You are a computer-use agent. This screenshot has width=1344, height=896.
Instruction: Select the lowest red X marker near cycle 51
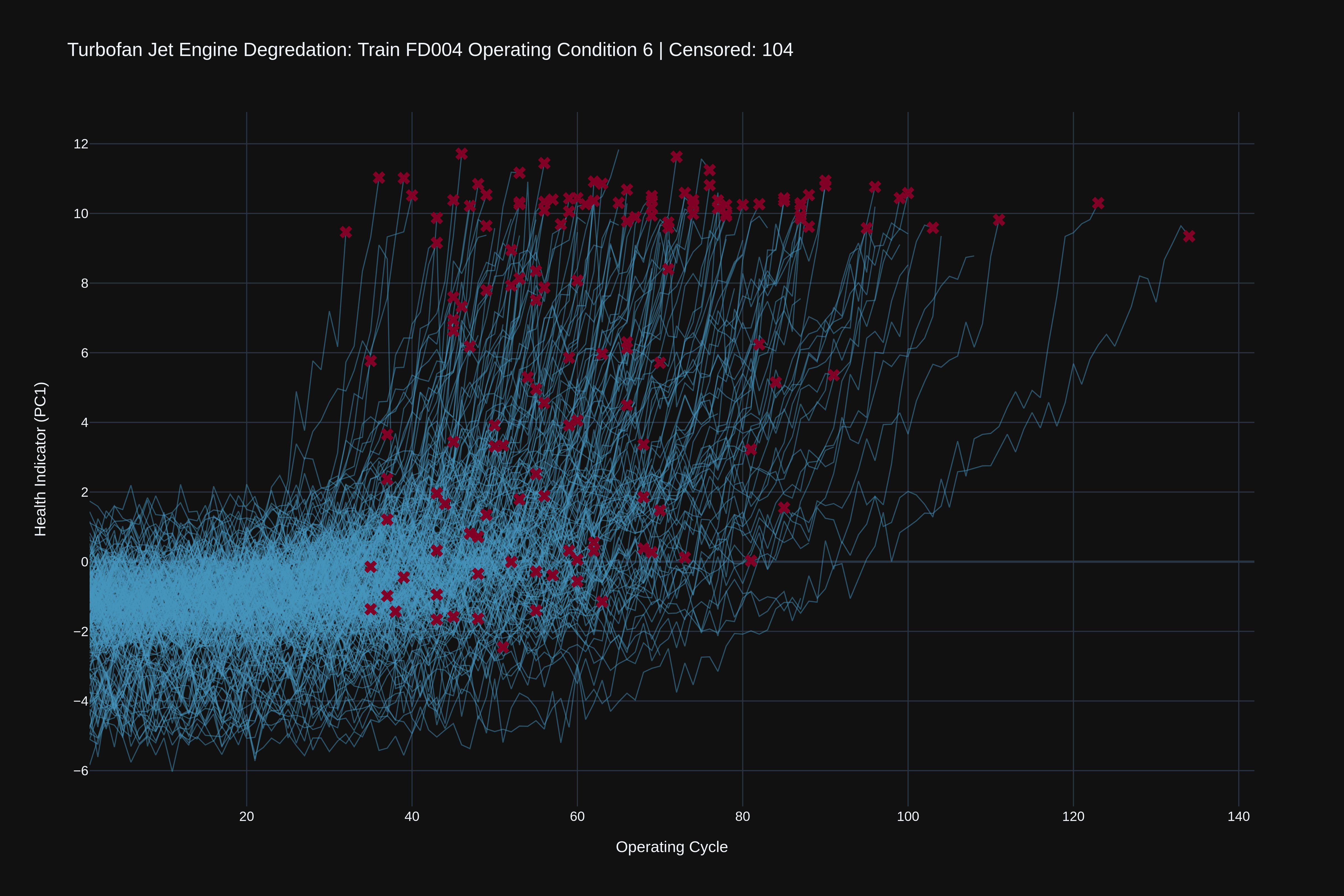coord(503,647)
